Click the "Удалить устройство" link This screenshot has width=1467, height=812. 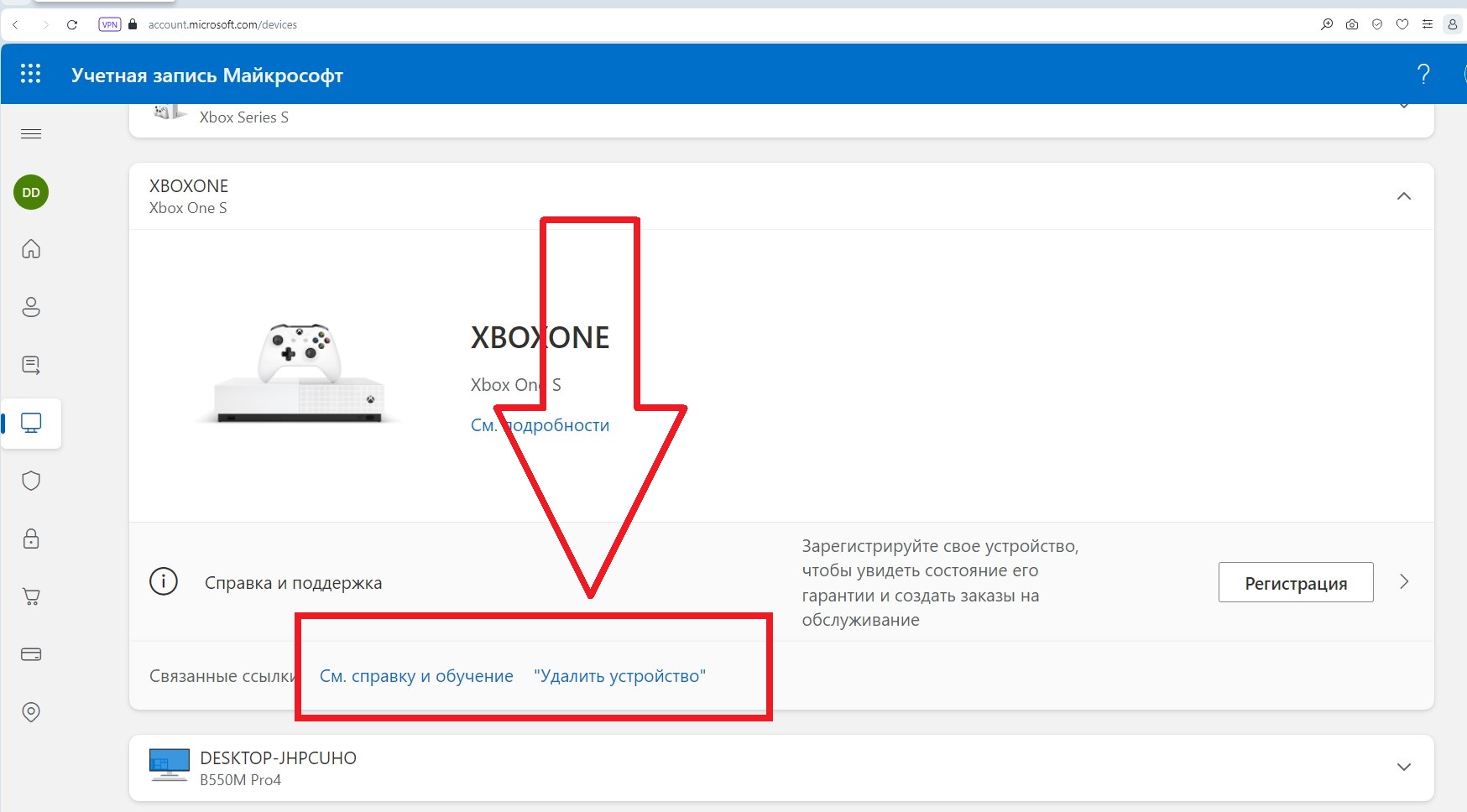619,676
